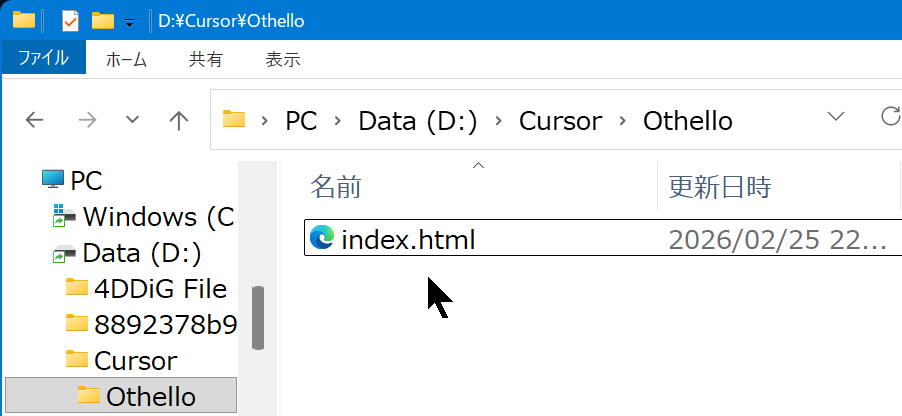The width and height of the screenshot is (902, 416).
Task: Switch to the ホーム ribbon tab
Action: pyautogui.click(x=126, y=59)
